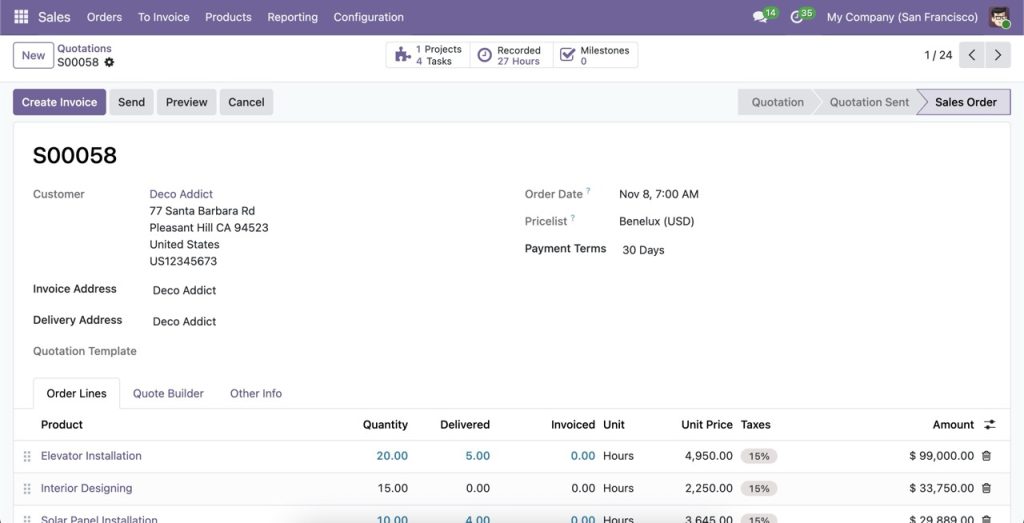This screenshot has width=1024, height=523.
Task: Click the Create Invoice button
Action: click(59, 102)
